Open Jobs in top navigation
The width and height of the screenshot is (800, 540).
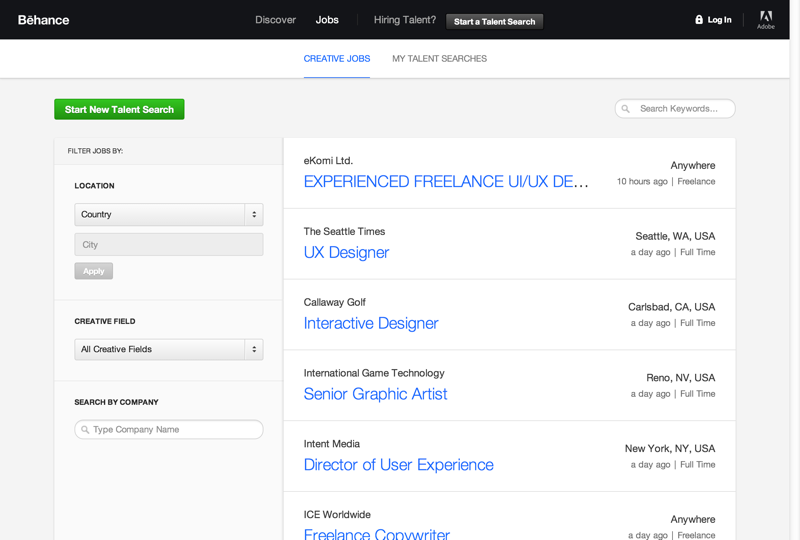pos(327,20)
